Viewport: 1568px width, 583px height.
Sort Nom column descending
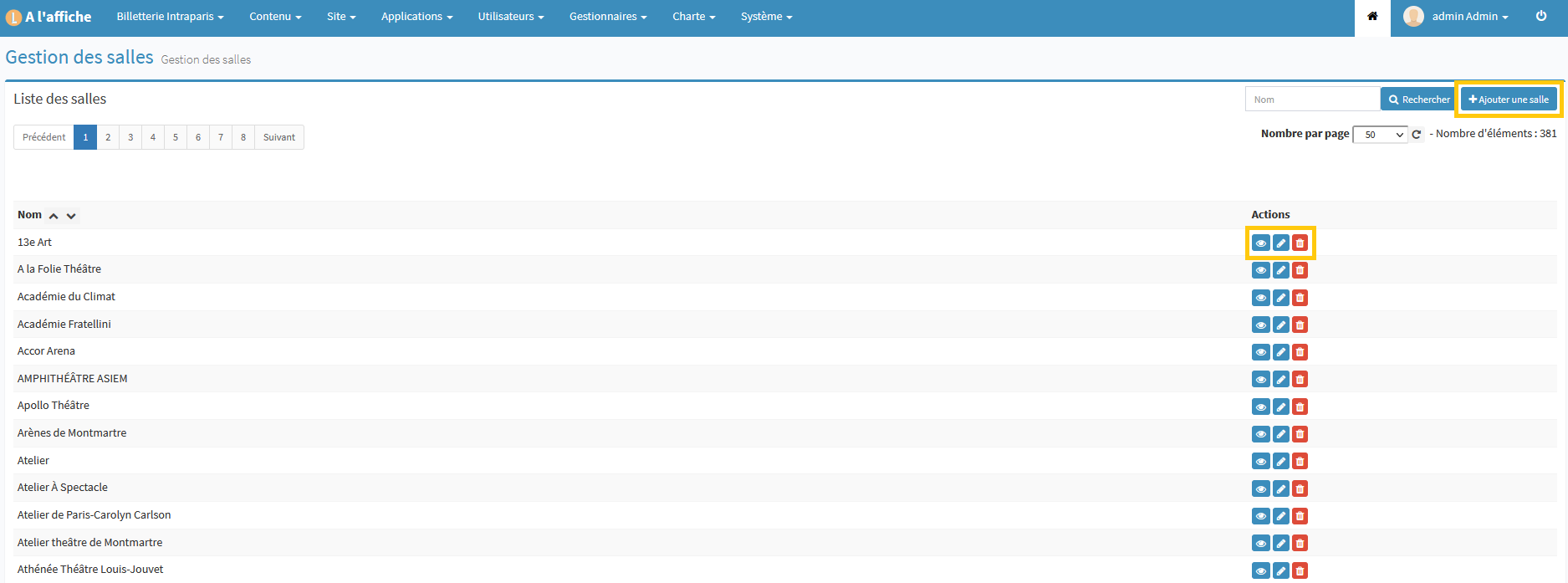[x=72, y=216]
